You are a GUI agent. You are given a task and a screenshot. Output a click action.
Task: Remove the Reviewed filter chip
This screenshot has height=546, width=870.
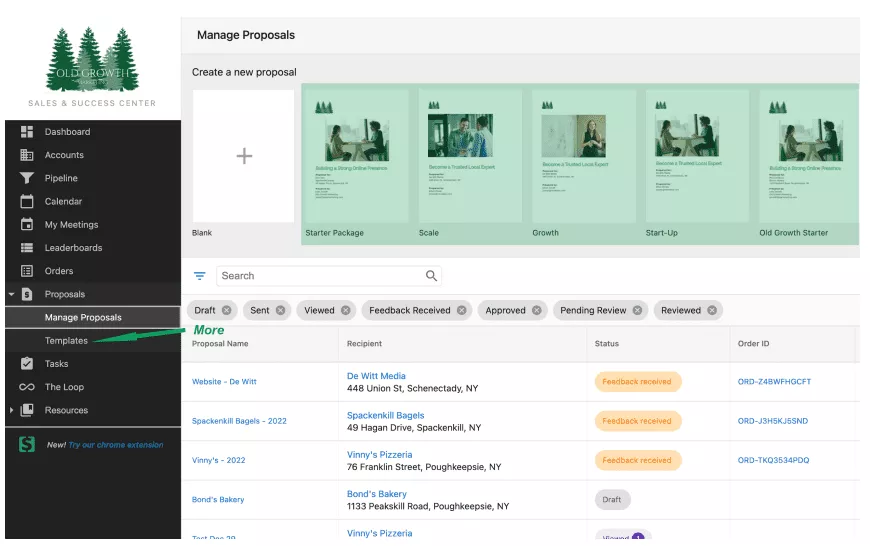(712, 311)
